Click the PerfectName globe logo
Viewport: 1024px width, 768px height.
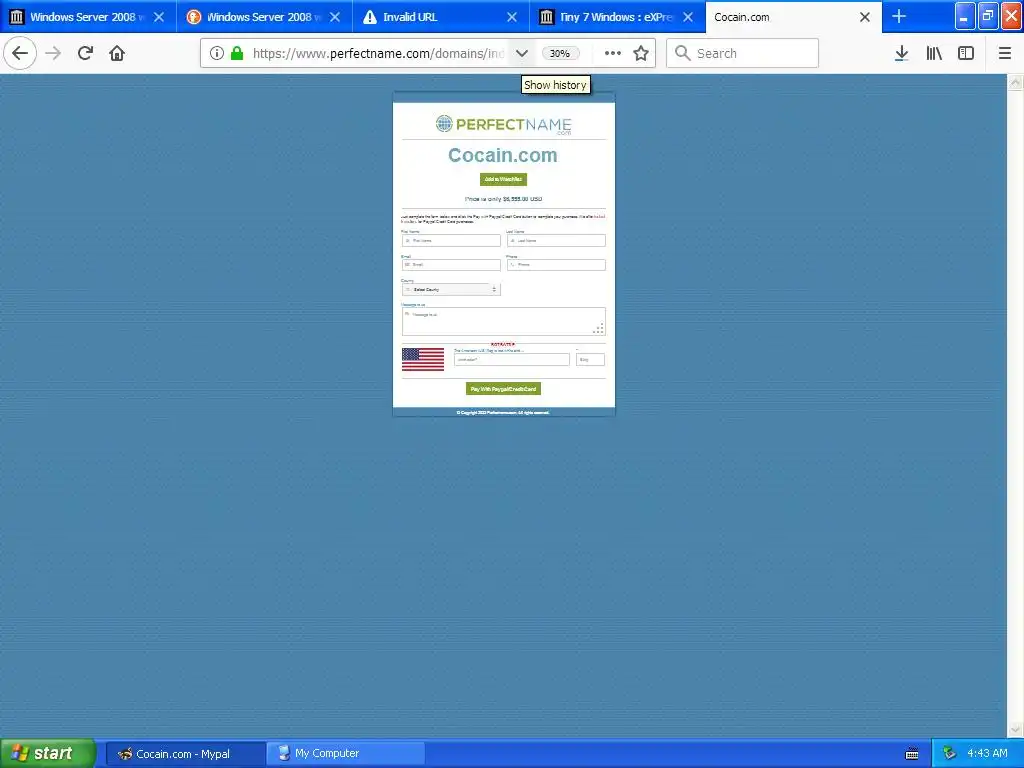(x=444, y=123)
